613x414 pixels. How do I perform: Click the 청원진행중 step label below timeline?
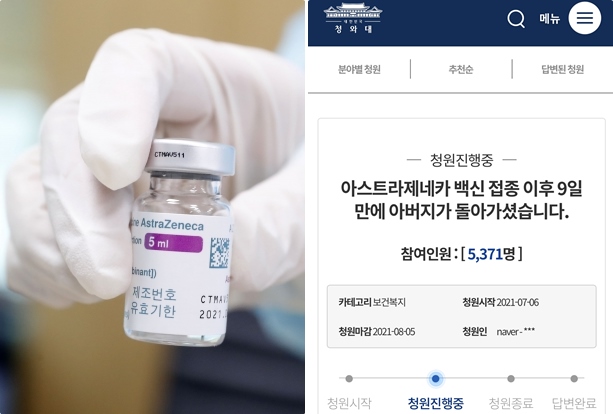(436, 403)
